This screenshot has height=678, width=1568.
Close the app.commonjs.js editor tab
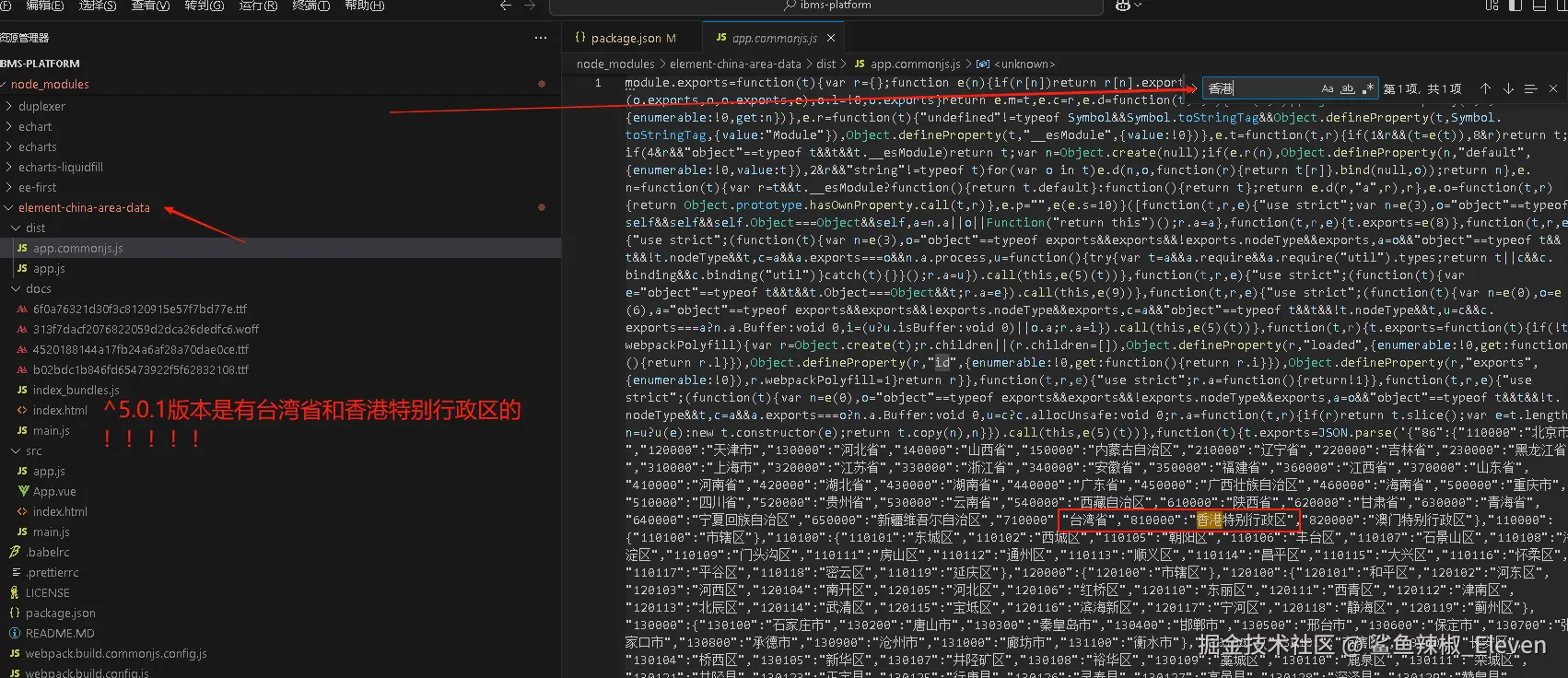831,38
